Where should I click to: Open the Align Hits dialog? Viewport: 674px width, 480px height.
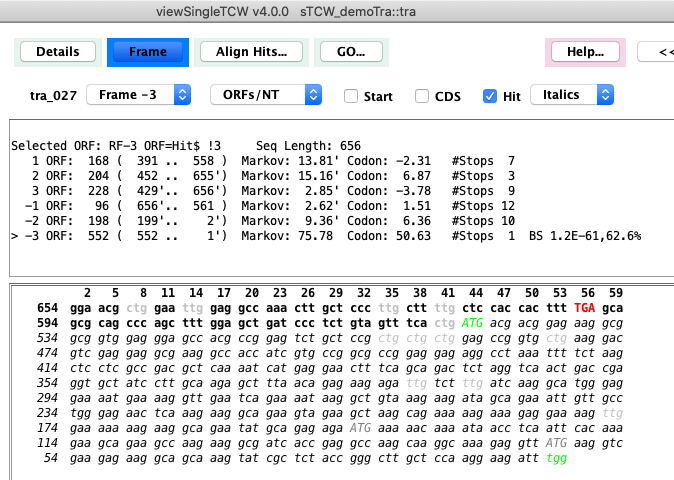[251, 51]
